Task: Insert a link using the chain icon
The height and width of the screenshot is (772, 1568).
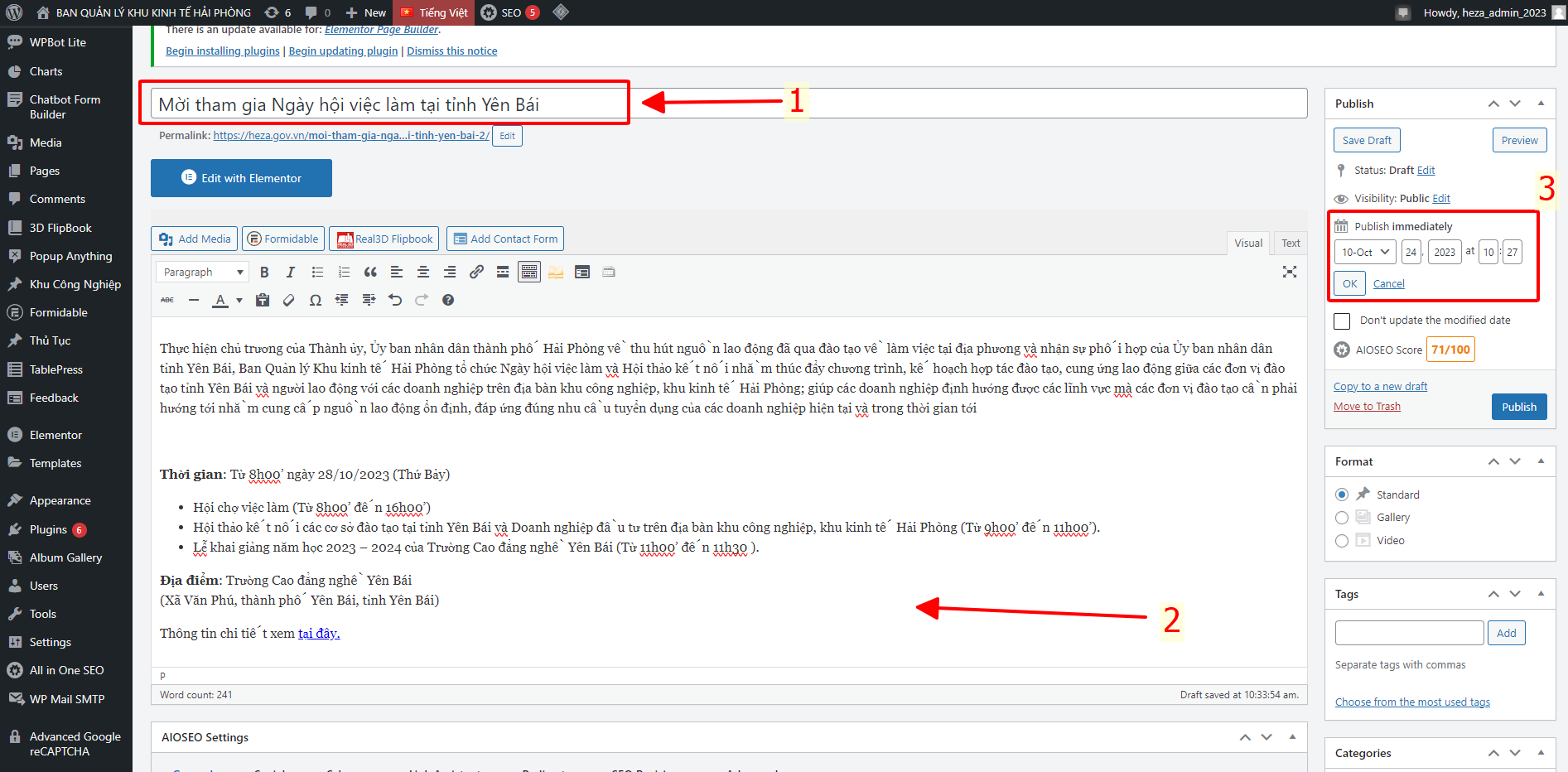Action: point(476,273)
